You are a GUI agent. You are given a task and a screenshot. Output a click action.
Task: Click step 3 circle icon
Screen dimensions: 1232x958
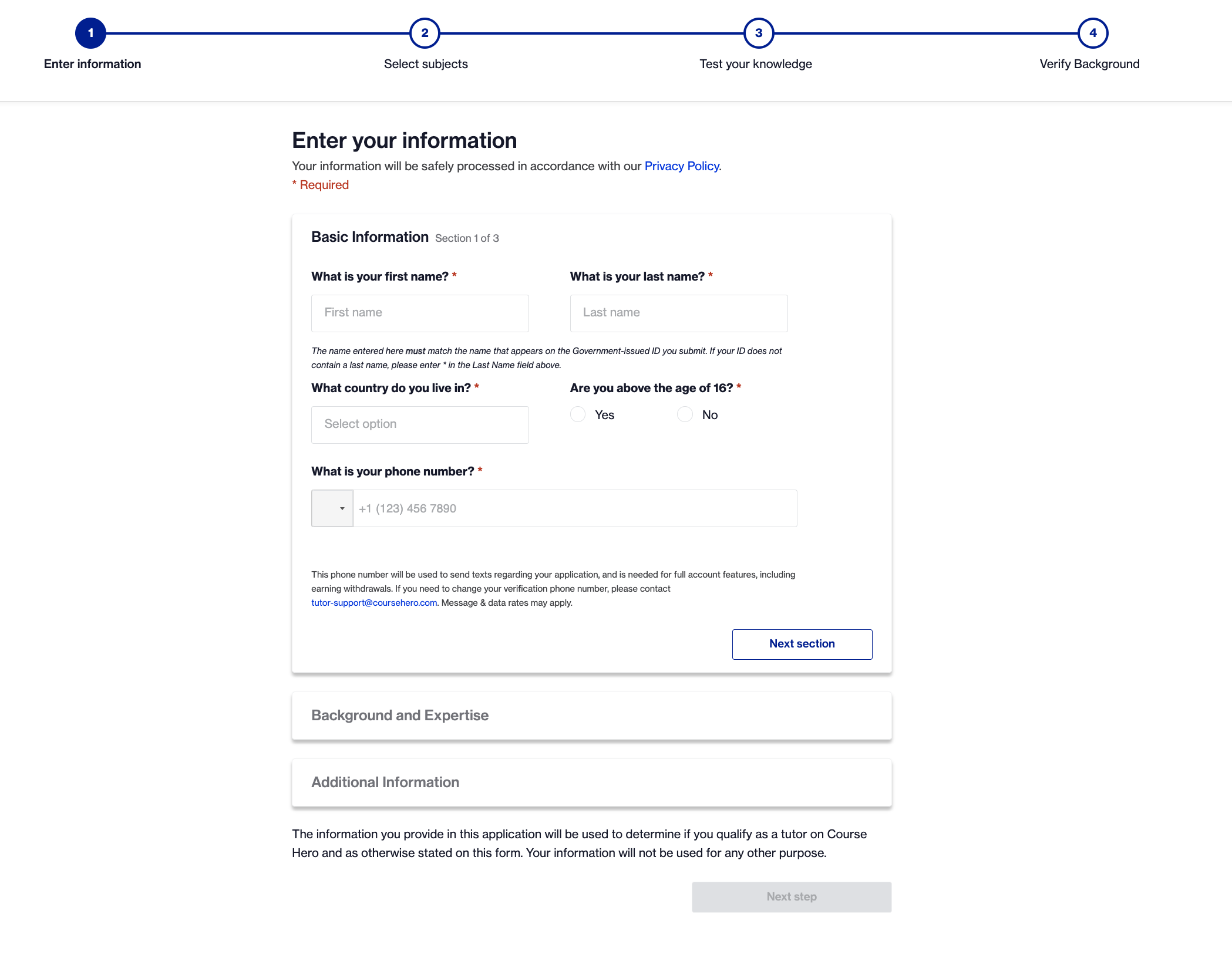click(759, 33)
